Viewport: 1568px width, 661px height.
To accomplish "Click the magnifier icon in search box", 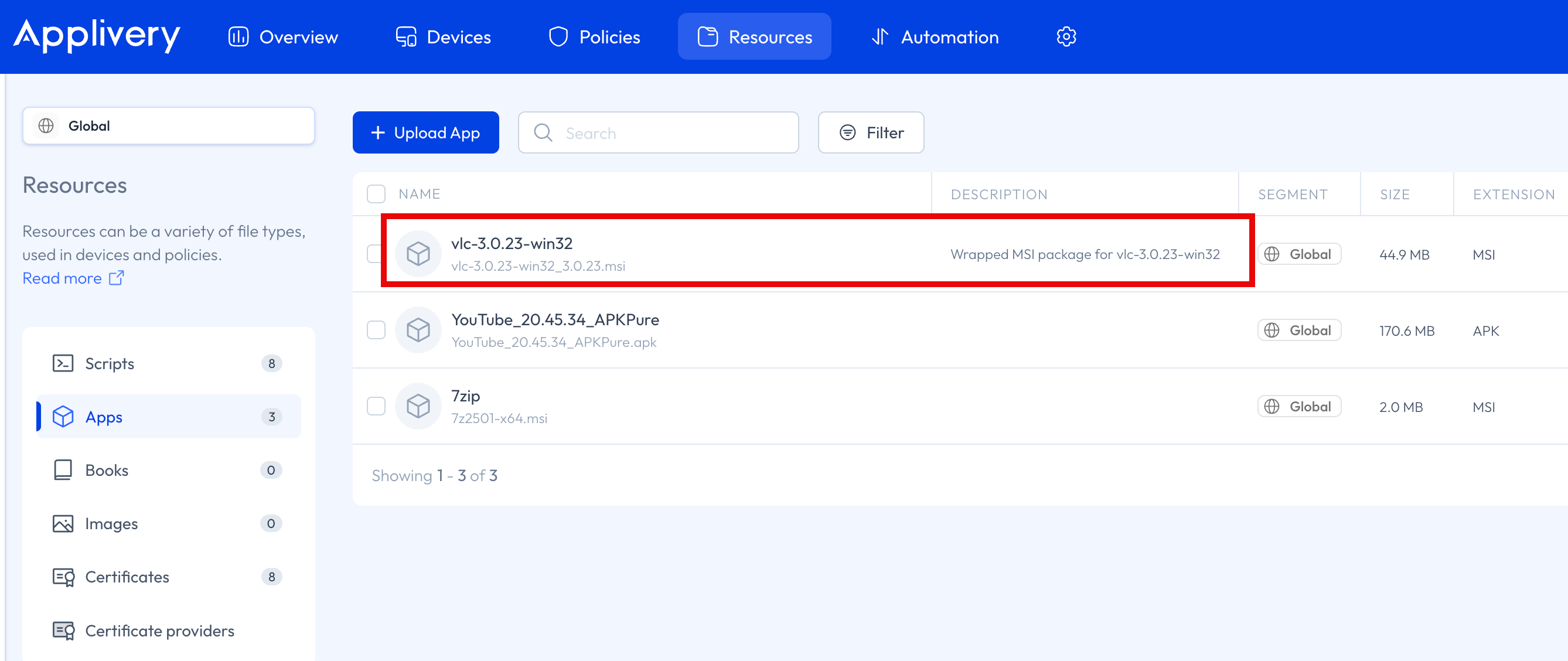I will click(543, 132).
